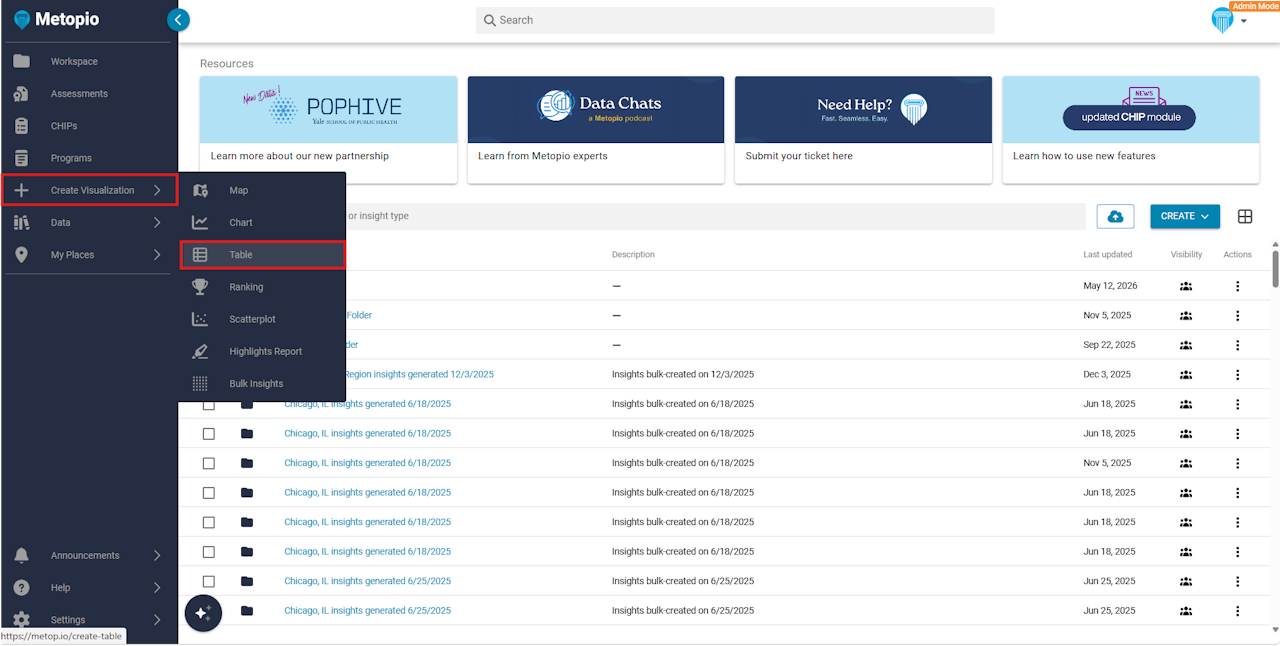Click visibility icon in Dec 3, 2025 row
The image size is (1280, 646).
pyautogui.click(x=1186, y=375)
